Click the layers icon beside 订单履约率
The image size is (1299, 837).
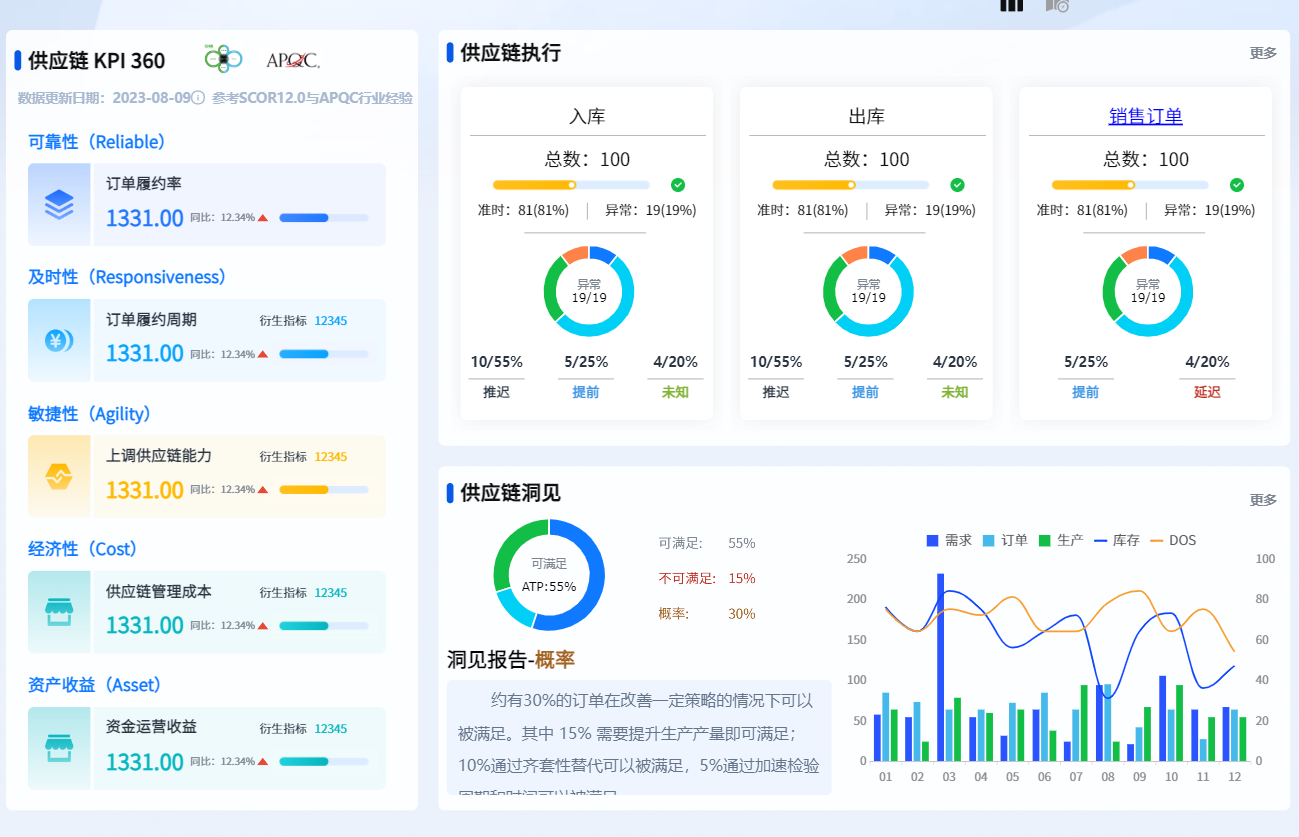pyautogui.click(x=59, y=204)
